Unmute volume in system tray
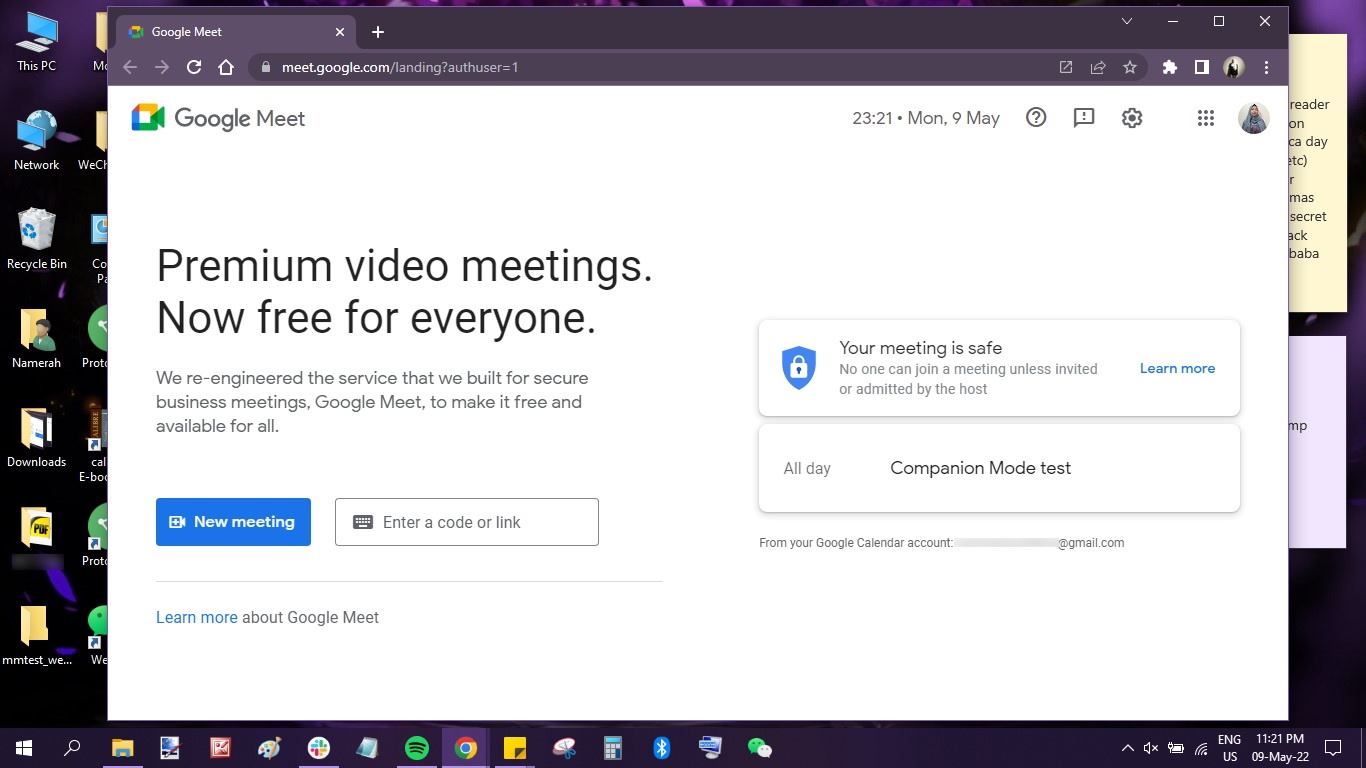The image size is (1366, 768). (1151, 748)
